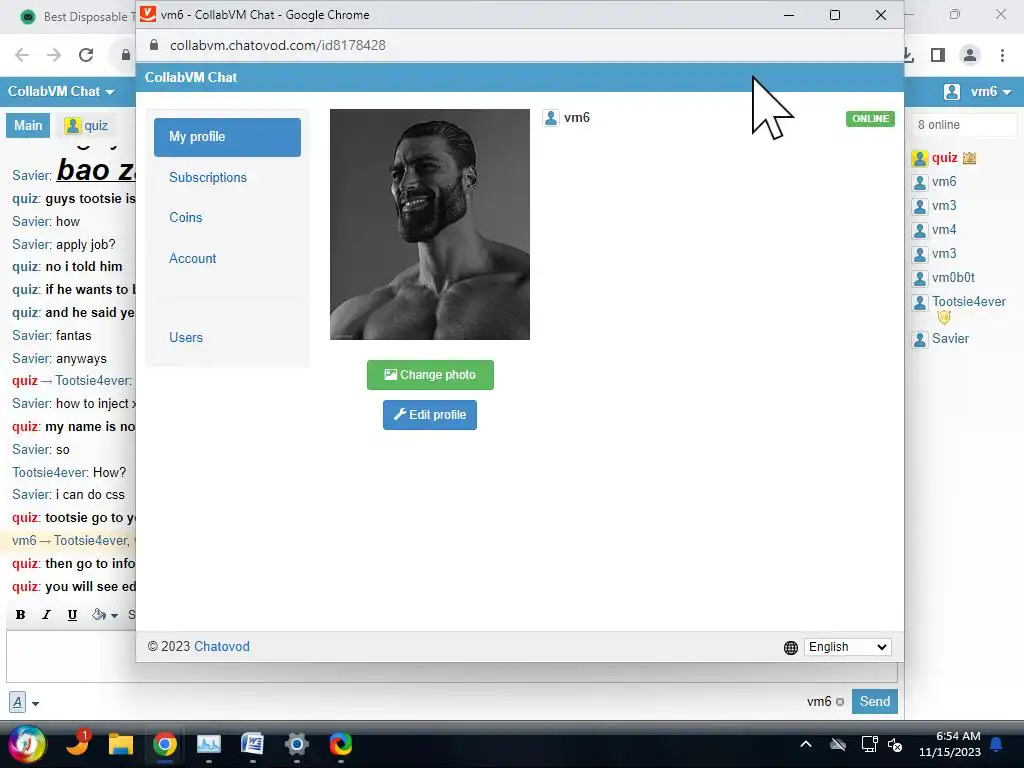Click the browser reload button
The width and height of the screenshot is (1024, 768).
[86, 55]
